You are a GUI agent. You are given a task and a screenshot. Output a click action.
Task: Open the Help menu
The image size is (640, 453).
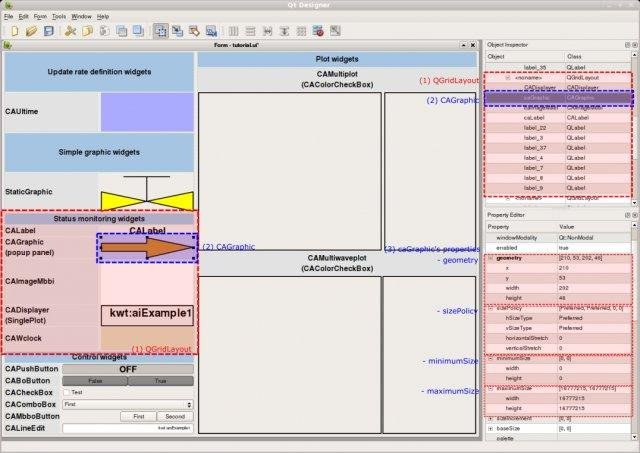(103, 17)
